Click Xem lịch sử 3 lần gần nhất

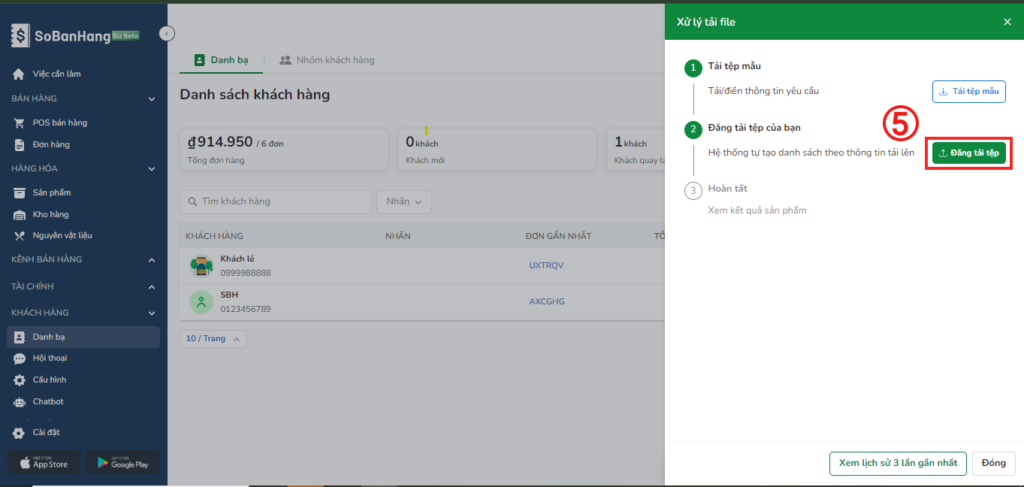click(897, 463)
